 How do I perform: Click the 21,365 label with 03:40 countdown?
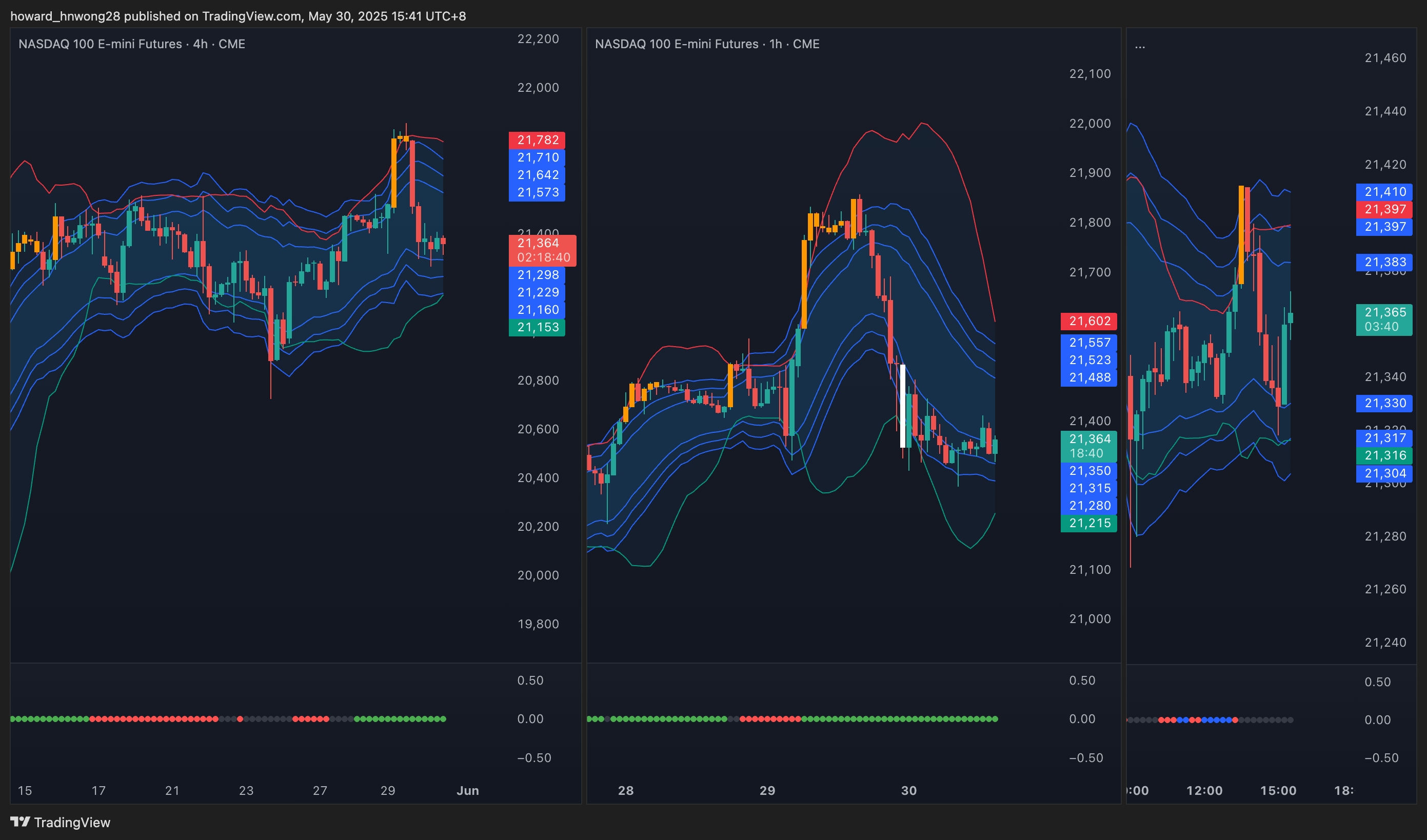tap(1384, 319)
